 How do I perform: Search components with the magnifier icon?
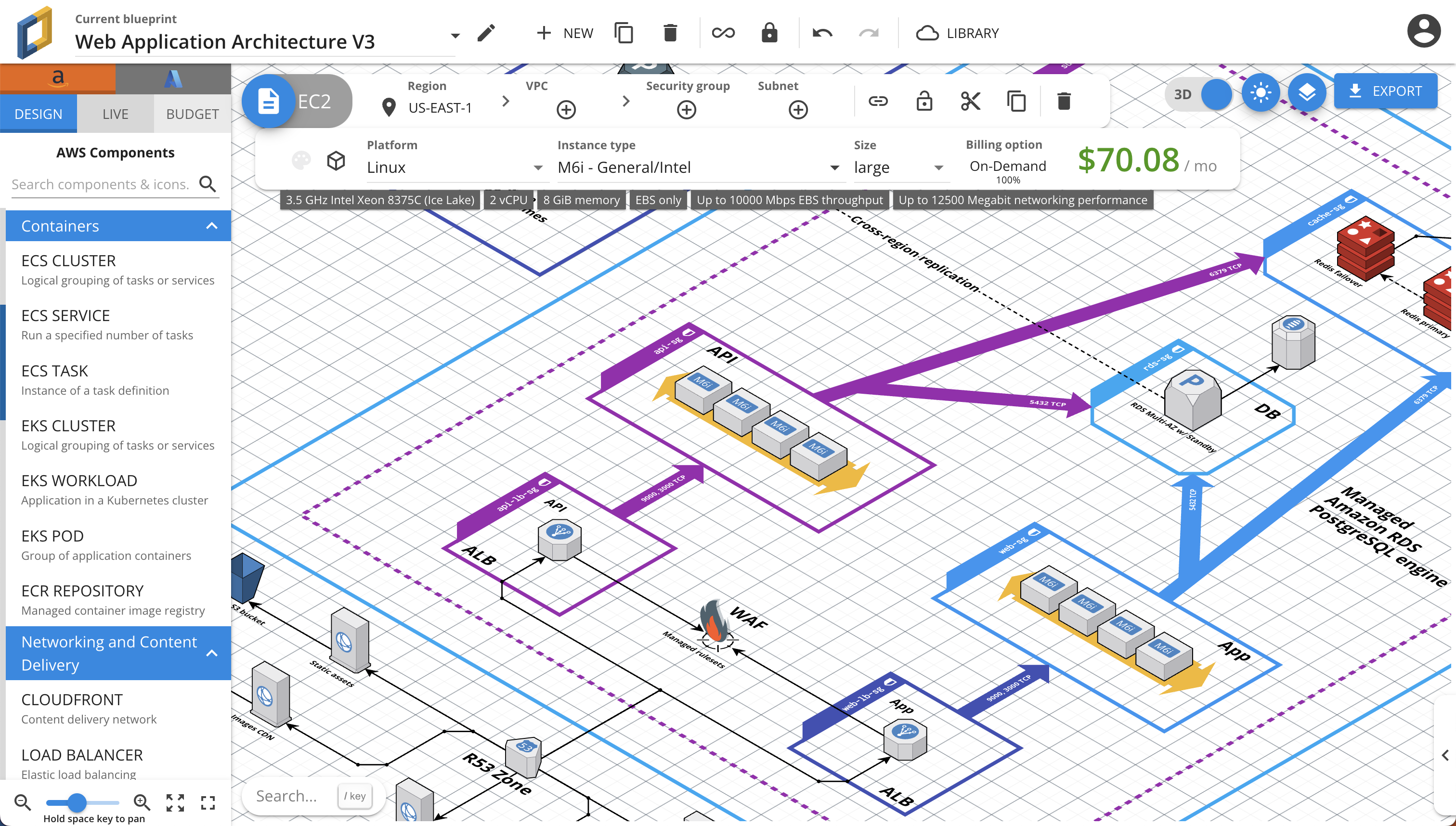click(208, 184)
